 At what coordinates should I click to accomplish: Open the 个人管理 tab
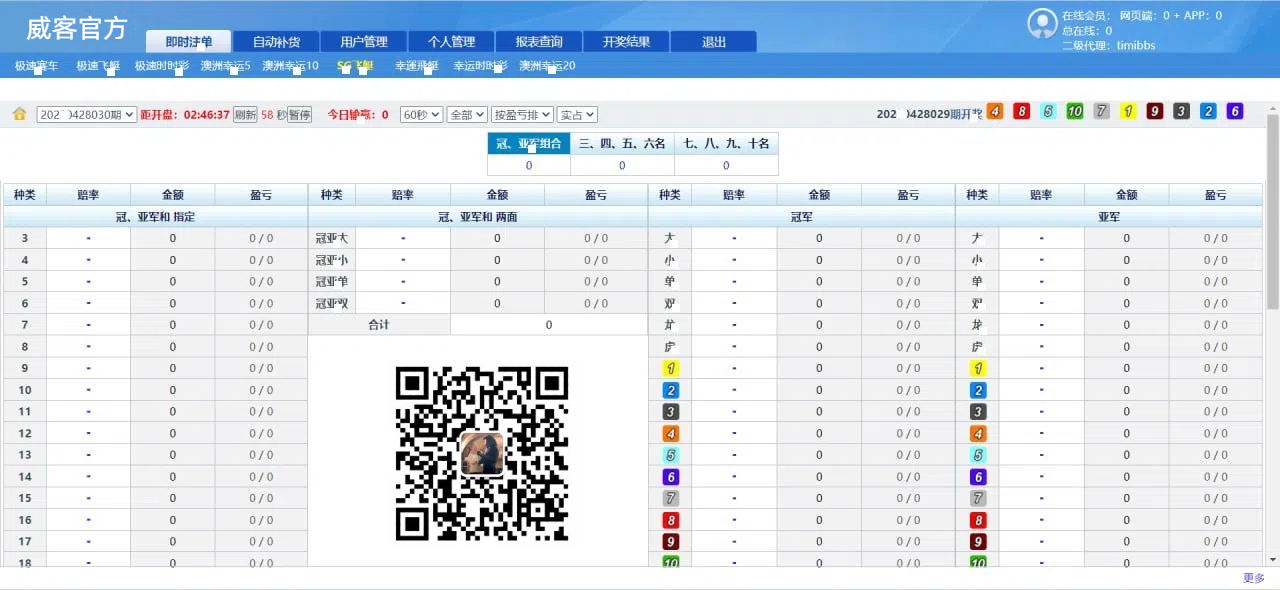click(x=451, y=42)
